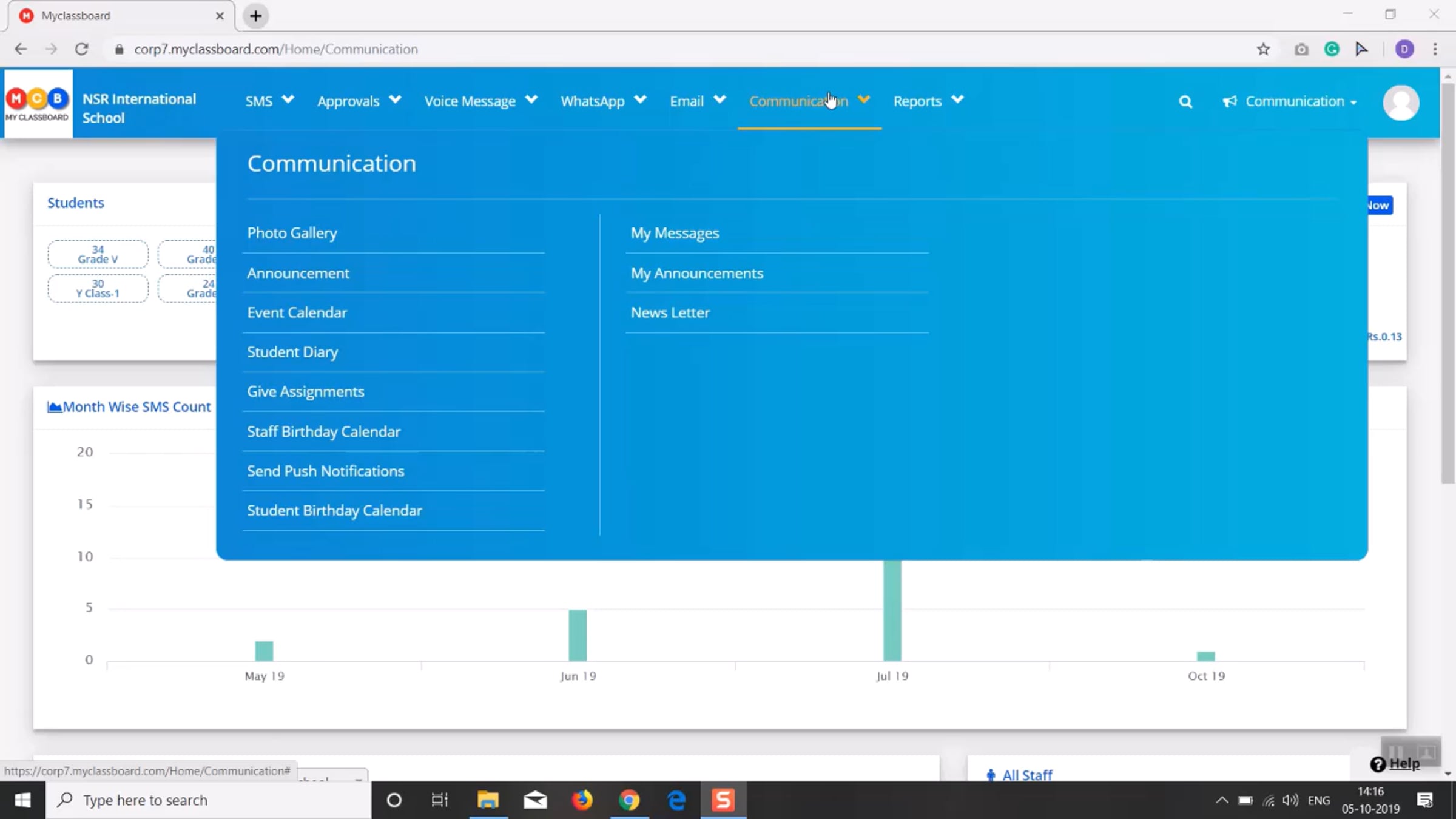The height and width of the screenshot is (819, 1456).
Task: Click the Jun 19 chart bar
Action: point(578,635)
